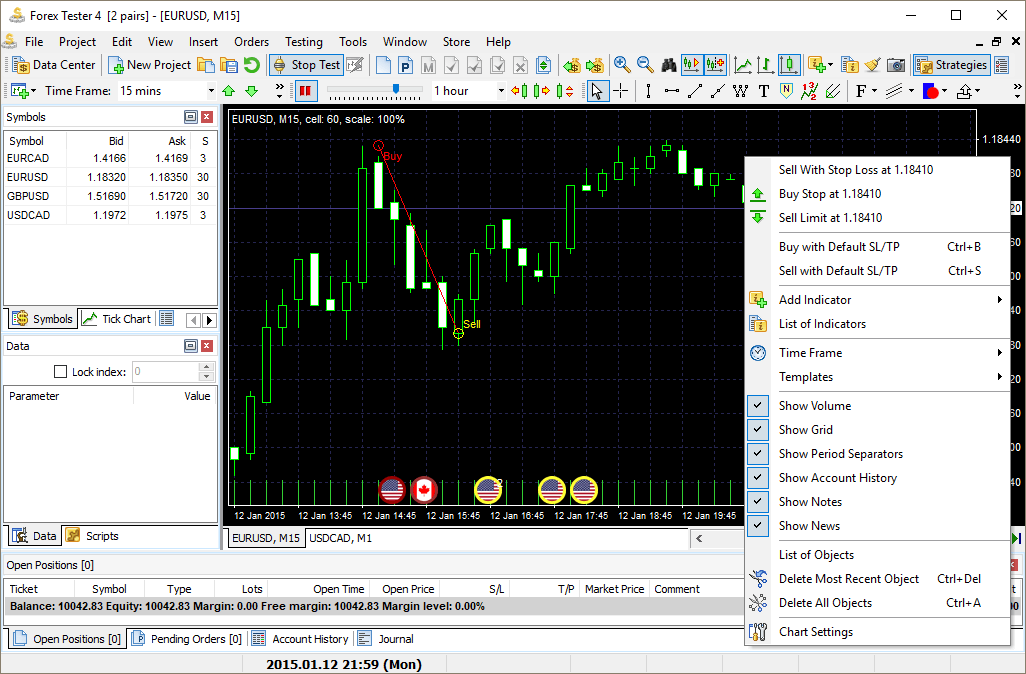Image resolution: width=1026 pixels, height=674 pixels.
Task: Select the text label tool
Action: [764, 91]
